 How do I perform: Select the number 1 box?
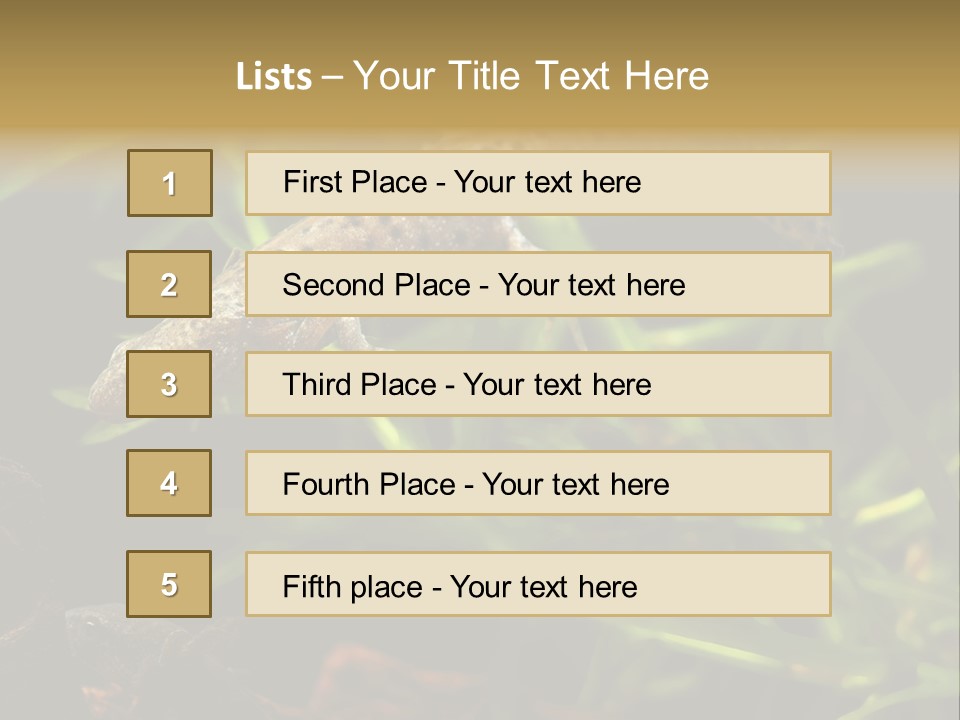pos(170,183)
